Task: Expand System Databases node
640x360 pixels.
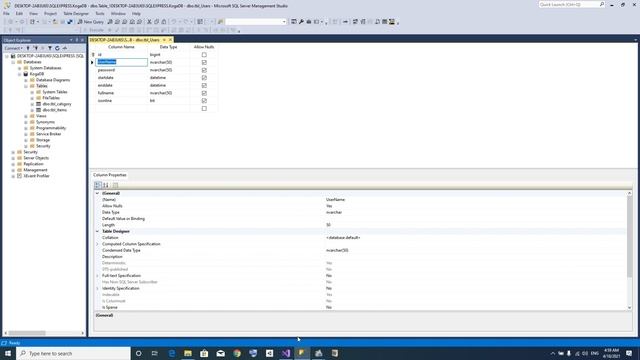Action: [x=19, y=68]
